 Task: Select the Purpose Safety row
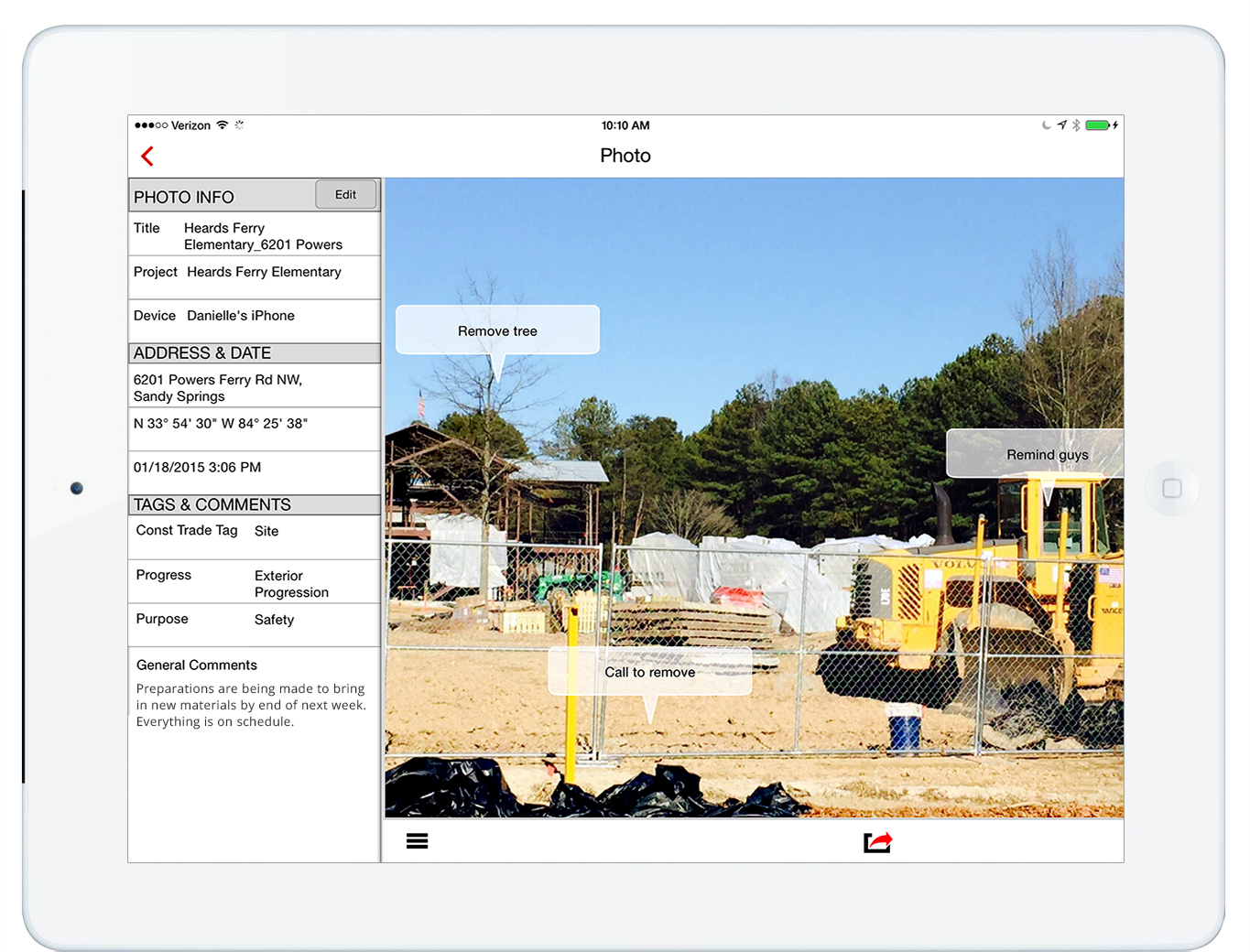pos(254,620)
